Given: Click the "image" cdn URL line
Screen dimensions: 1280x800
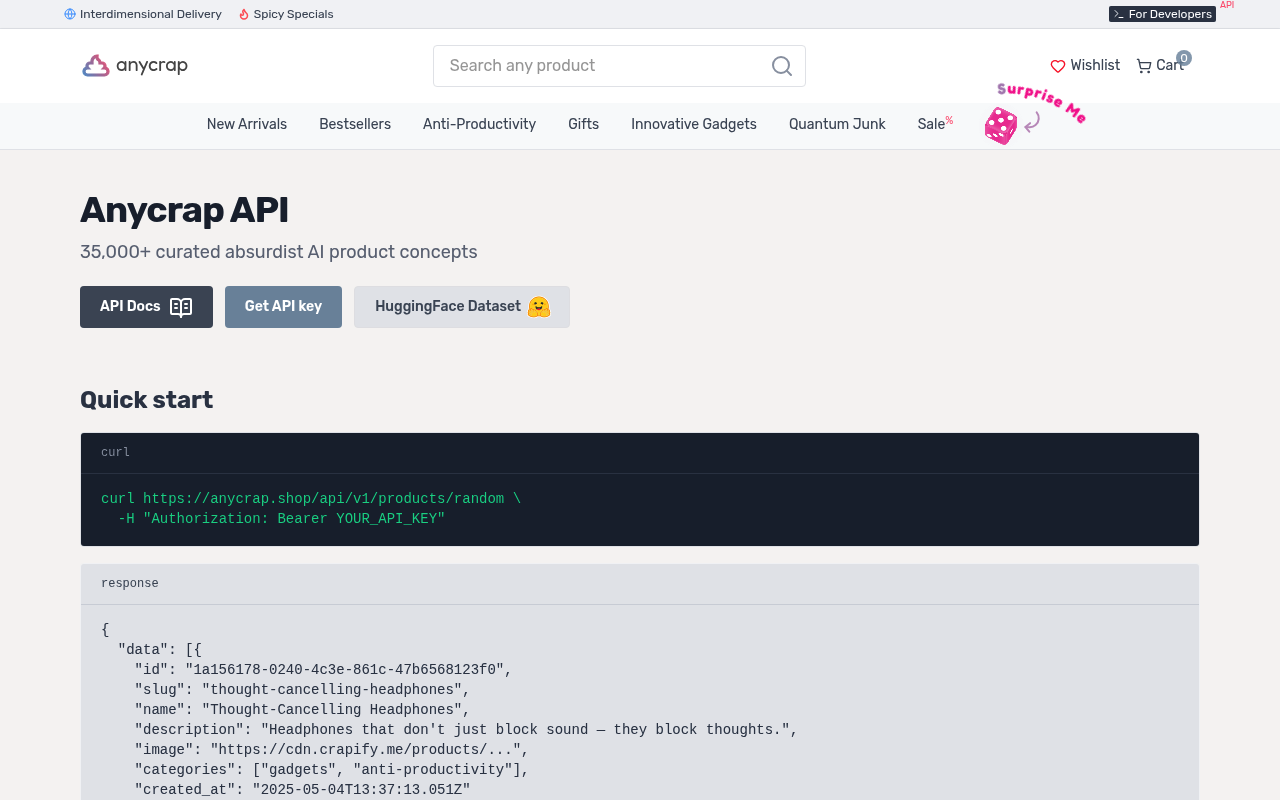Looking at the screenshot, I should click(x=331, y=749).
